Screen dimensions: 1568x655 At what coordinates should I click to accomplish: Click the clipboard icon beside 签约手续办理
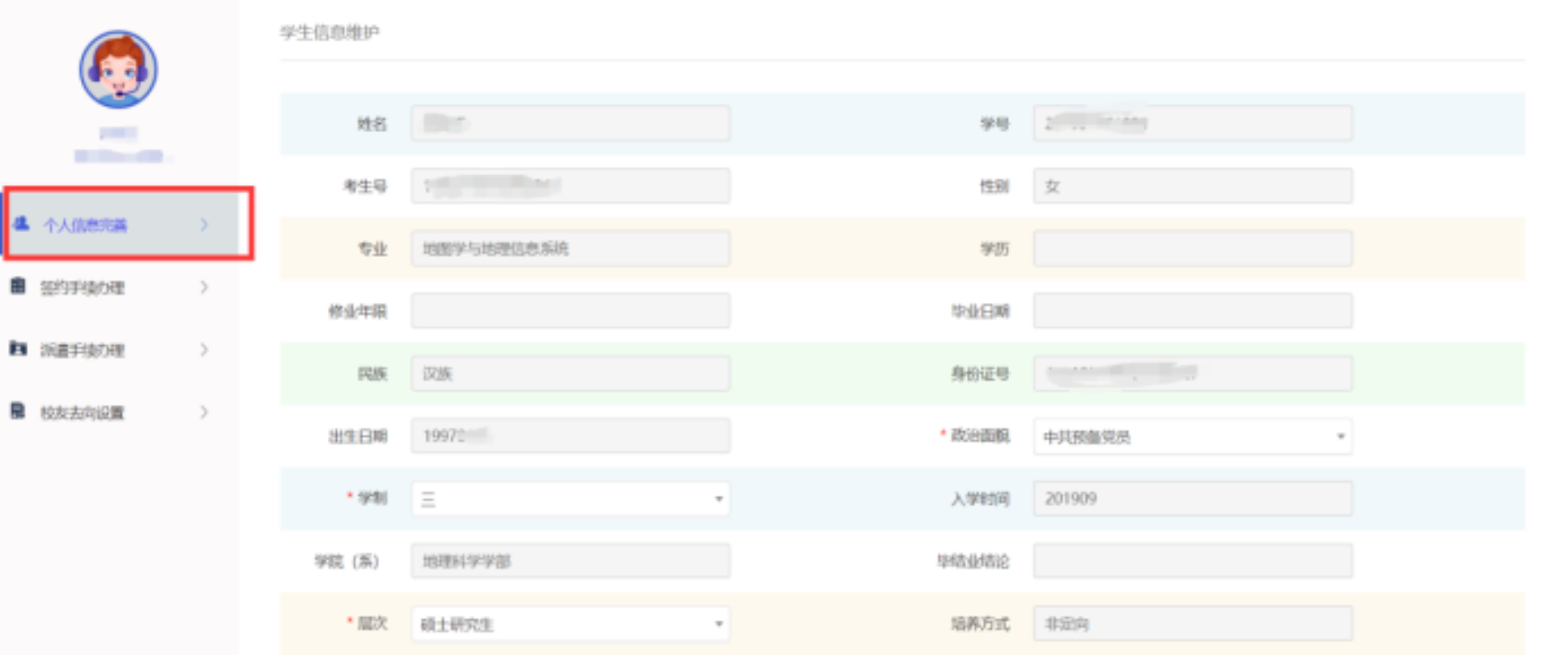[x=18, y=287]
